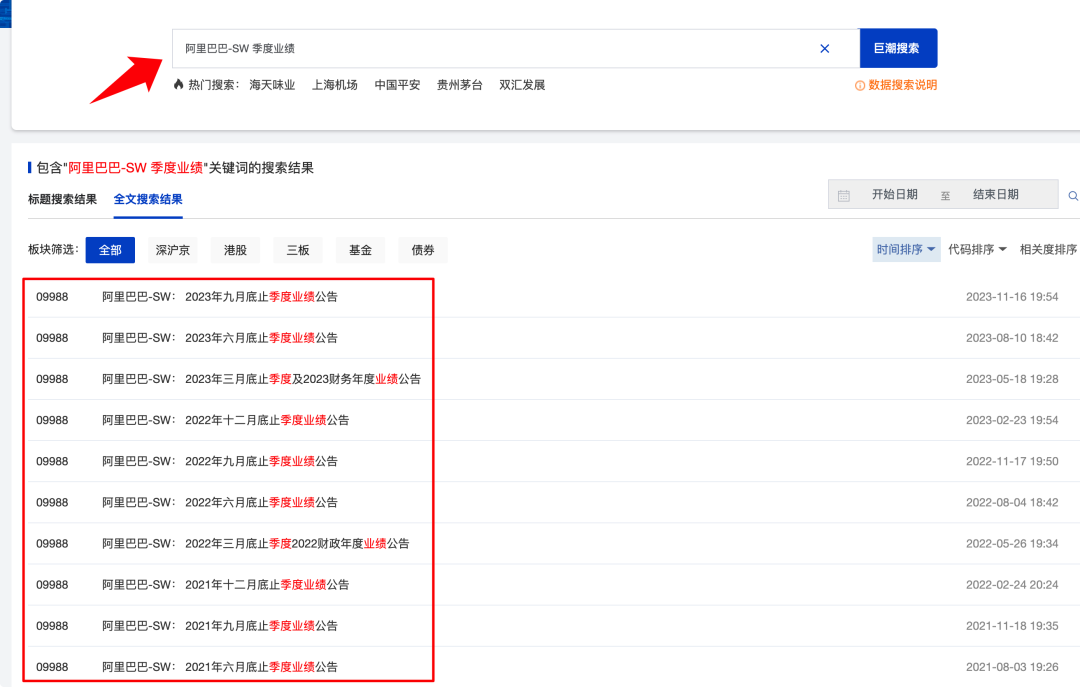This screenshot has width=1080, height=687.
Task: Filter results by 三板 board
Action: pyautogui.click(x=298, y=250)
